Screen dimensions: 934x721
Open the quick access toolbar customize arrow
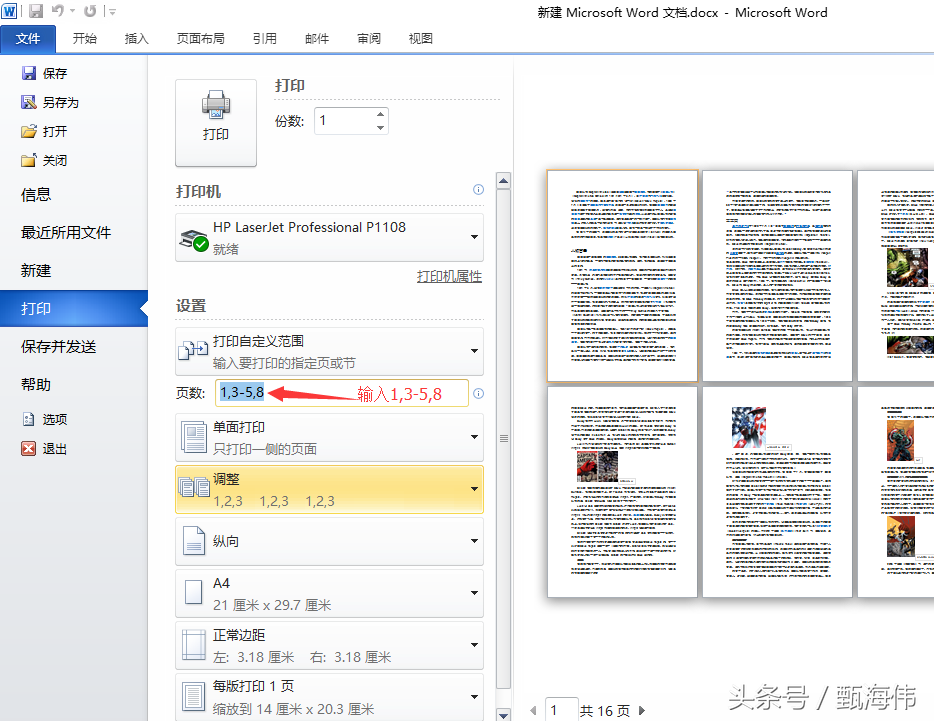point(111,11)
